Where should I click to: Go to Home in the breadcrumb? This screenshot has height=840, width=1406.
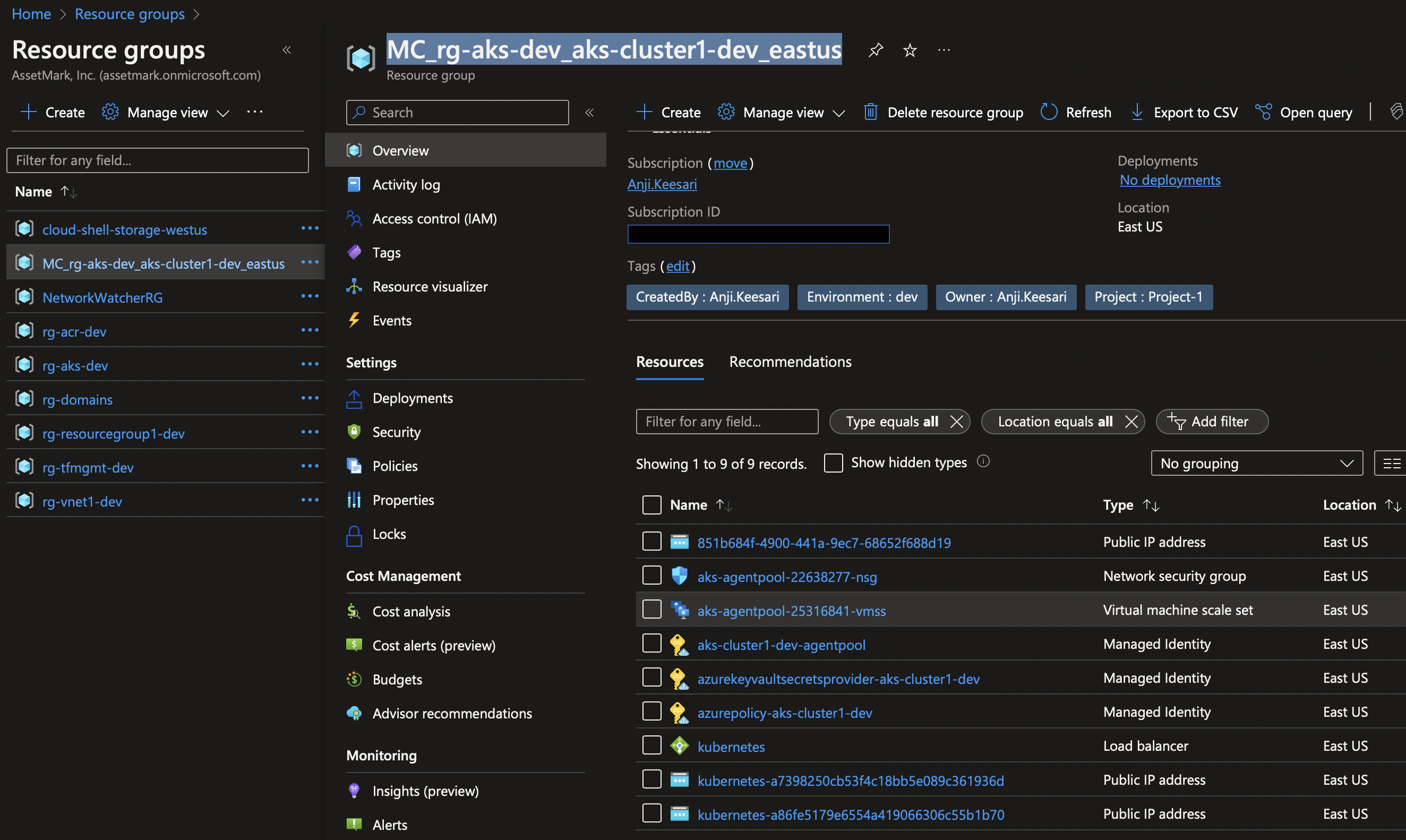tap(31, 14)
